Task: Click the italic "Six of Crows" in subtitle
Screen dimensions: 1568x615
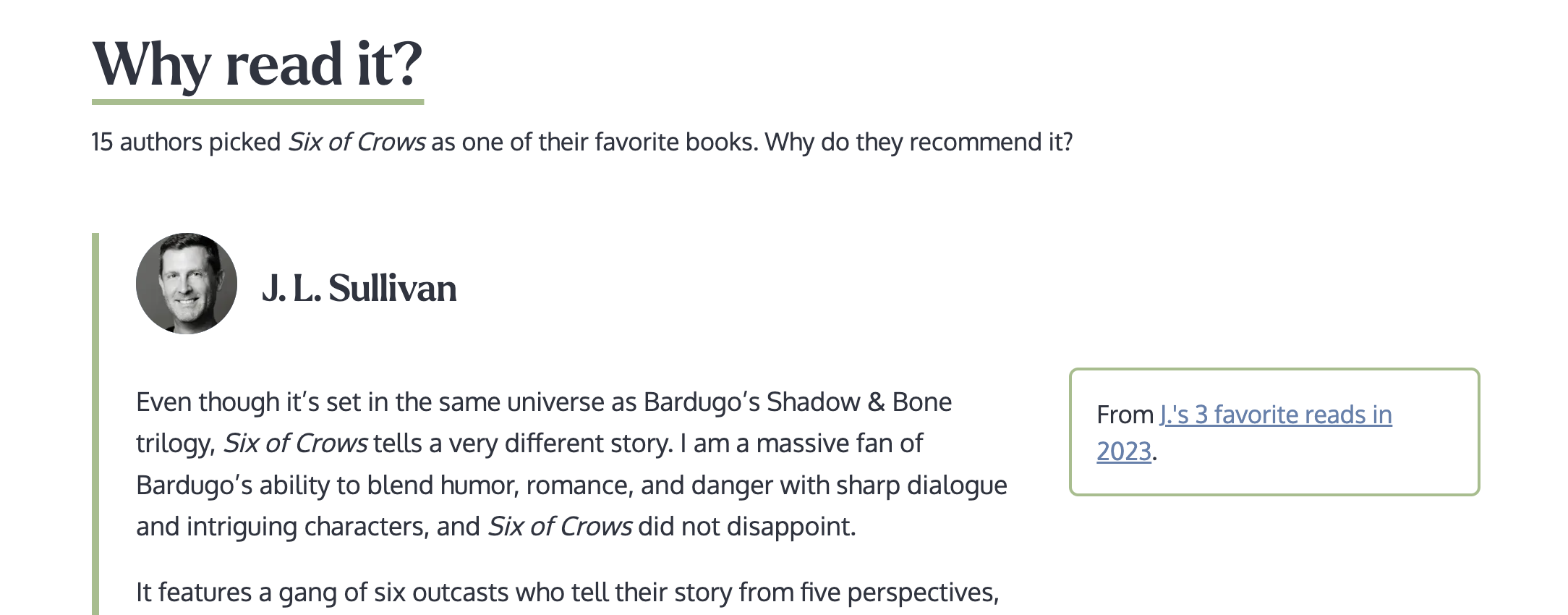Action: pos(357,142)
